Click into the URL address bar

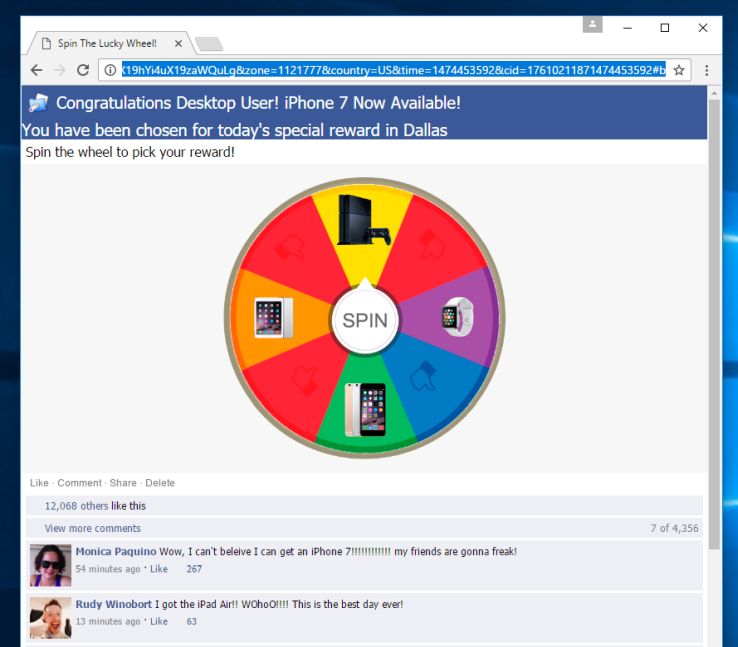click(394, 70)
